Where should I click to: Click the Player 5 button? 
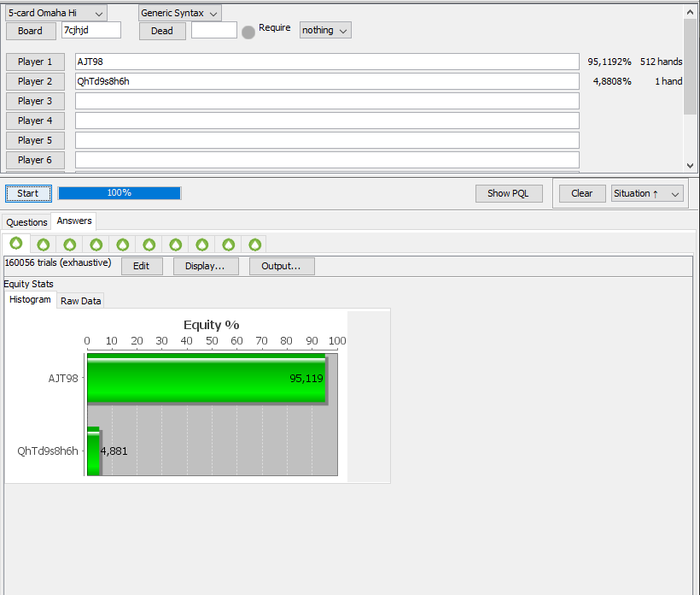tap(35, 140)
